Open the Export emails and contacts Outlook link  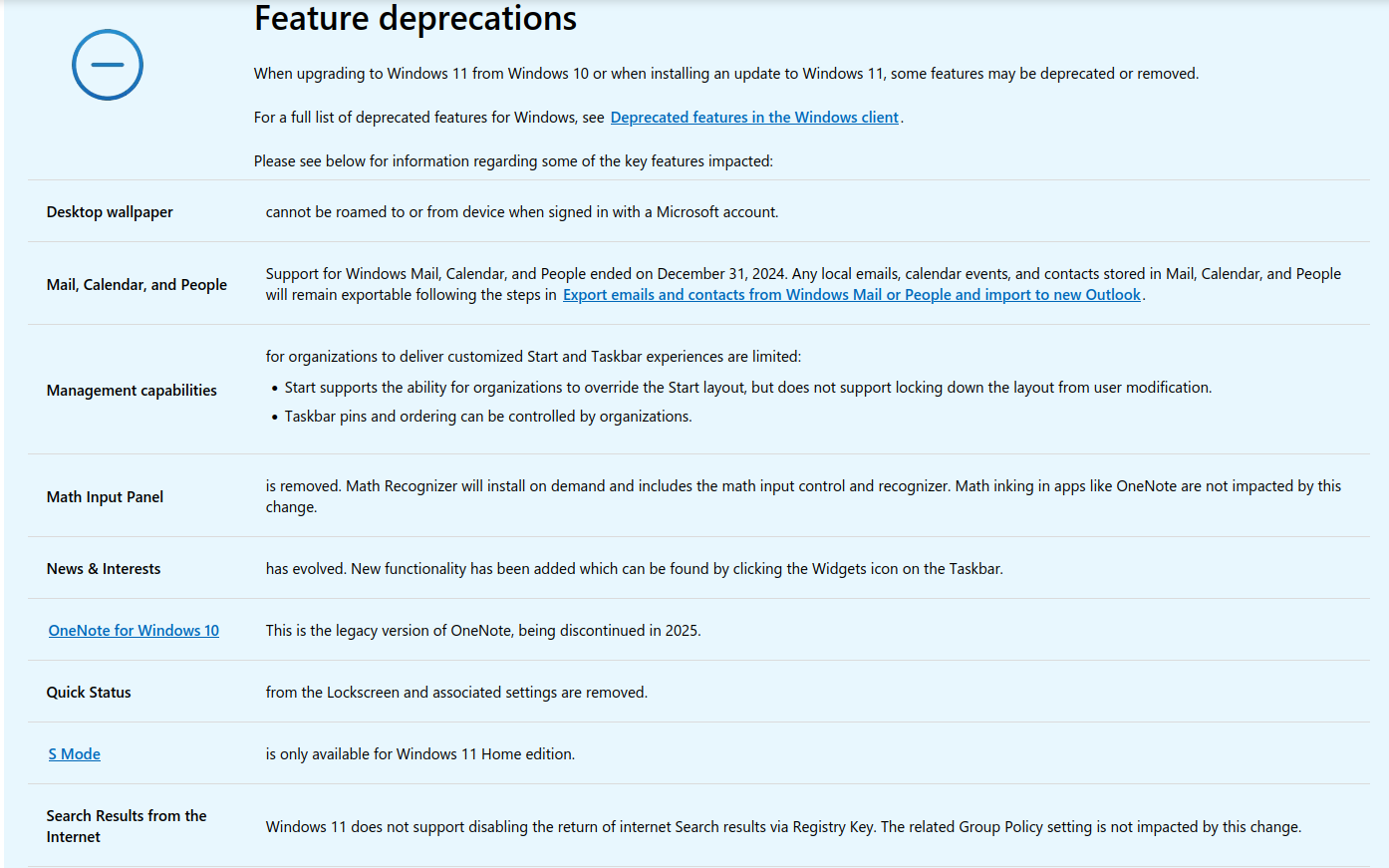(x=852, y=295)
